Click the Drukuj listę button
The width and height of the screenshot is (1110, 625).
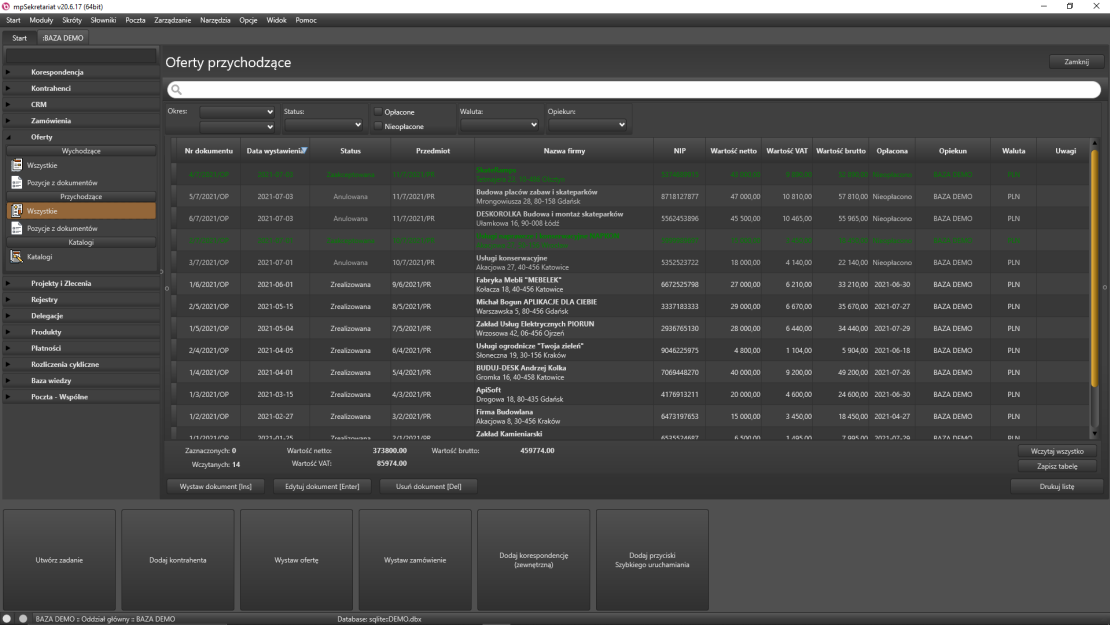coord(1057,486)
